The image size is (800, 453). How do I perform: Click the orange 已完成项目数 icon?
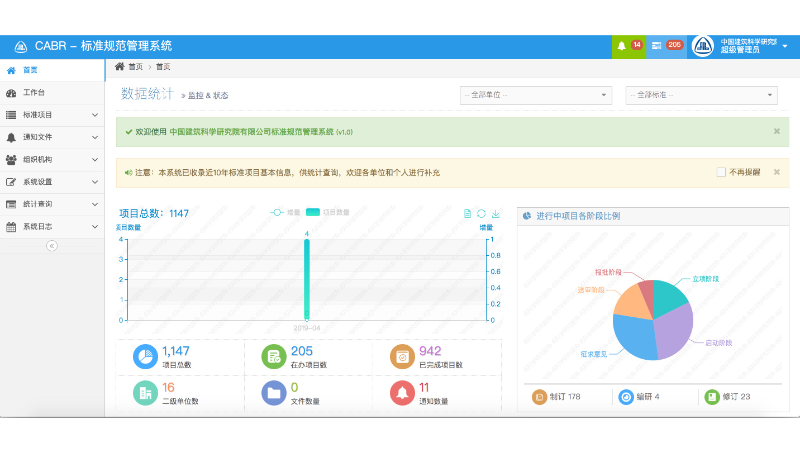tap(402, 356)
